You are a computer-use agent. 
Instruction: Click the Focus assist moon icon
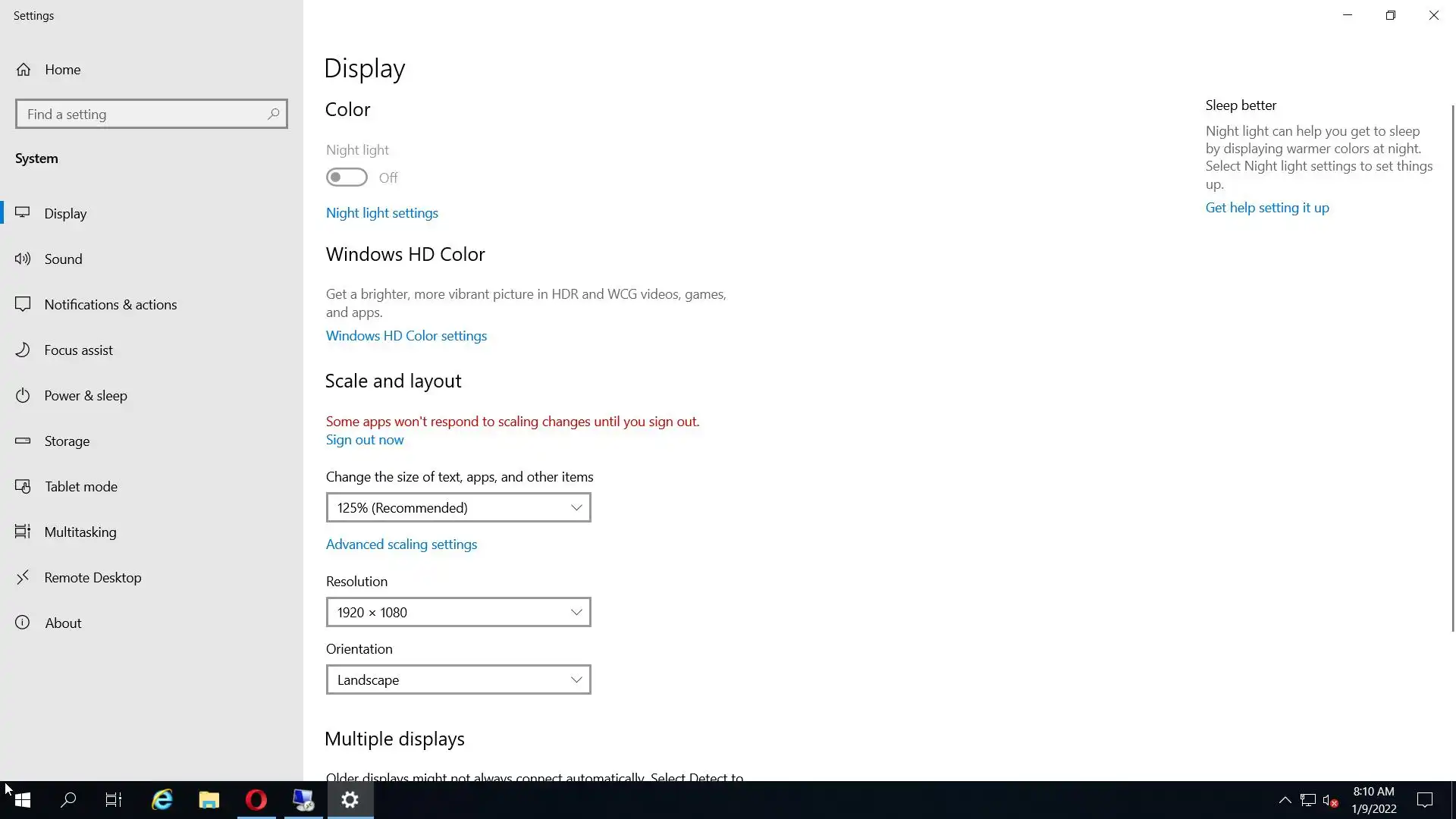tap(23, 350)
